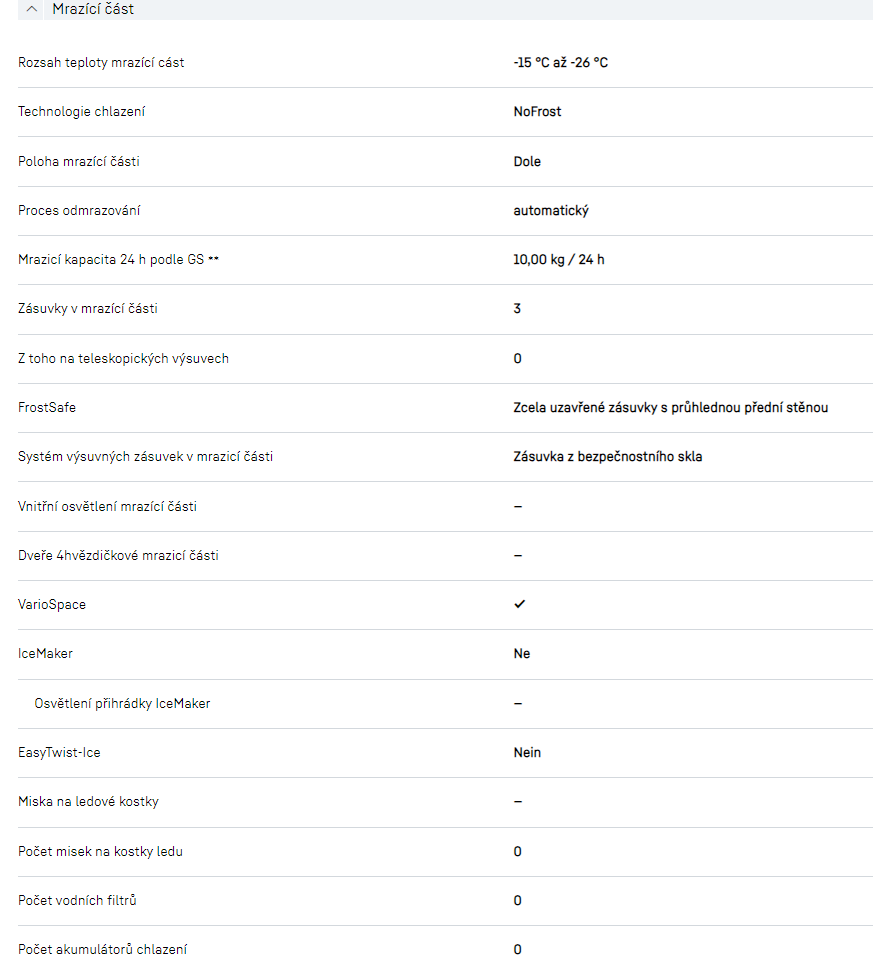Collapse the Mrazící část section chevron
The image size is (873, 958).
[32, 9]
